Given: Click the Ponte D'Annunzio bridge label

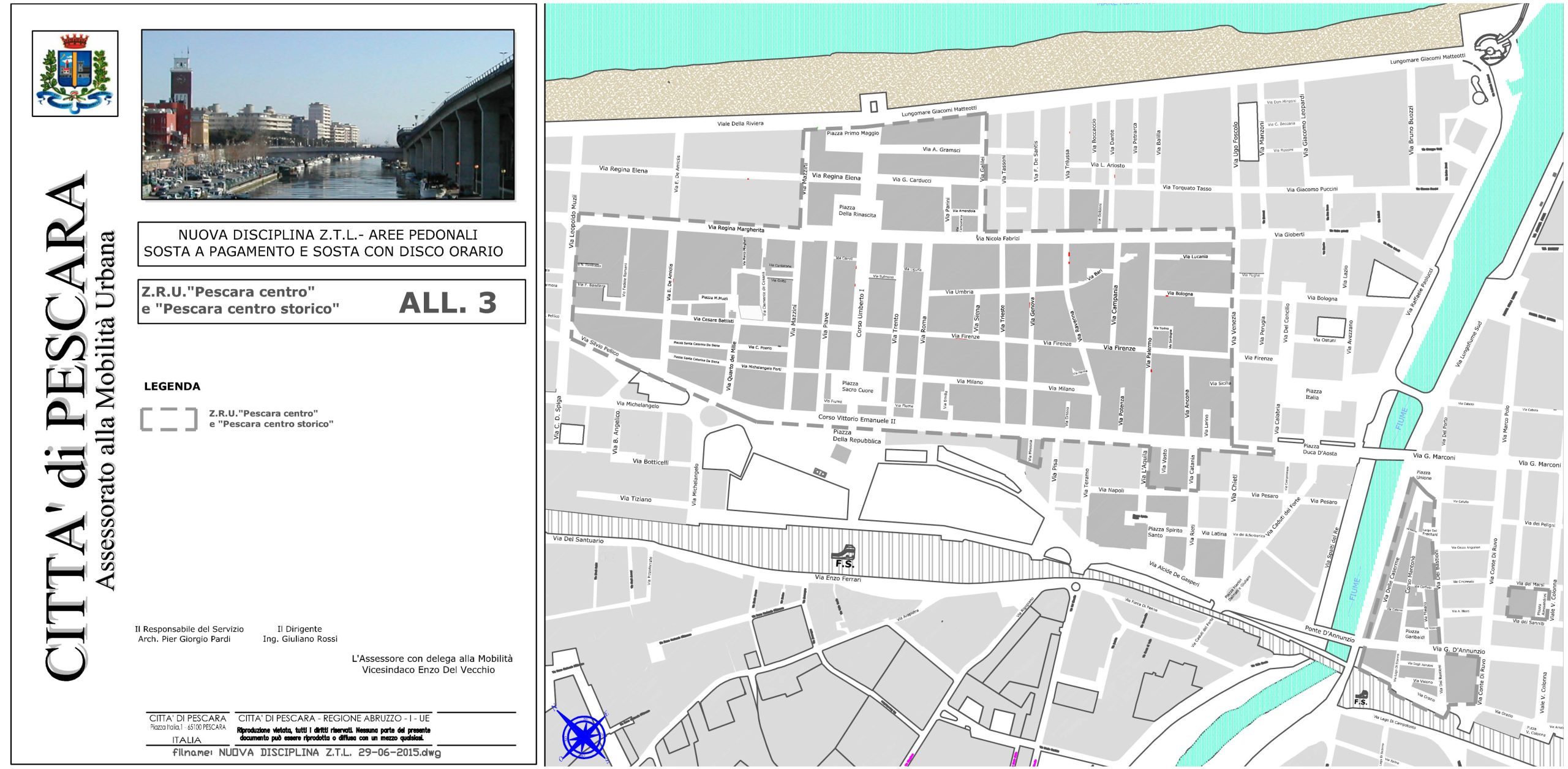Looking at the screenshot, I should tap(1329, 634).
